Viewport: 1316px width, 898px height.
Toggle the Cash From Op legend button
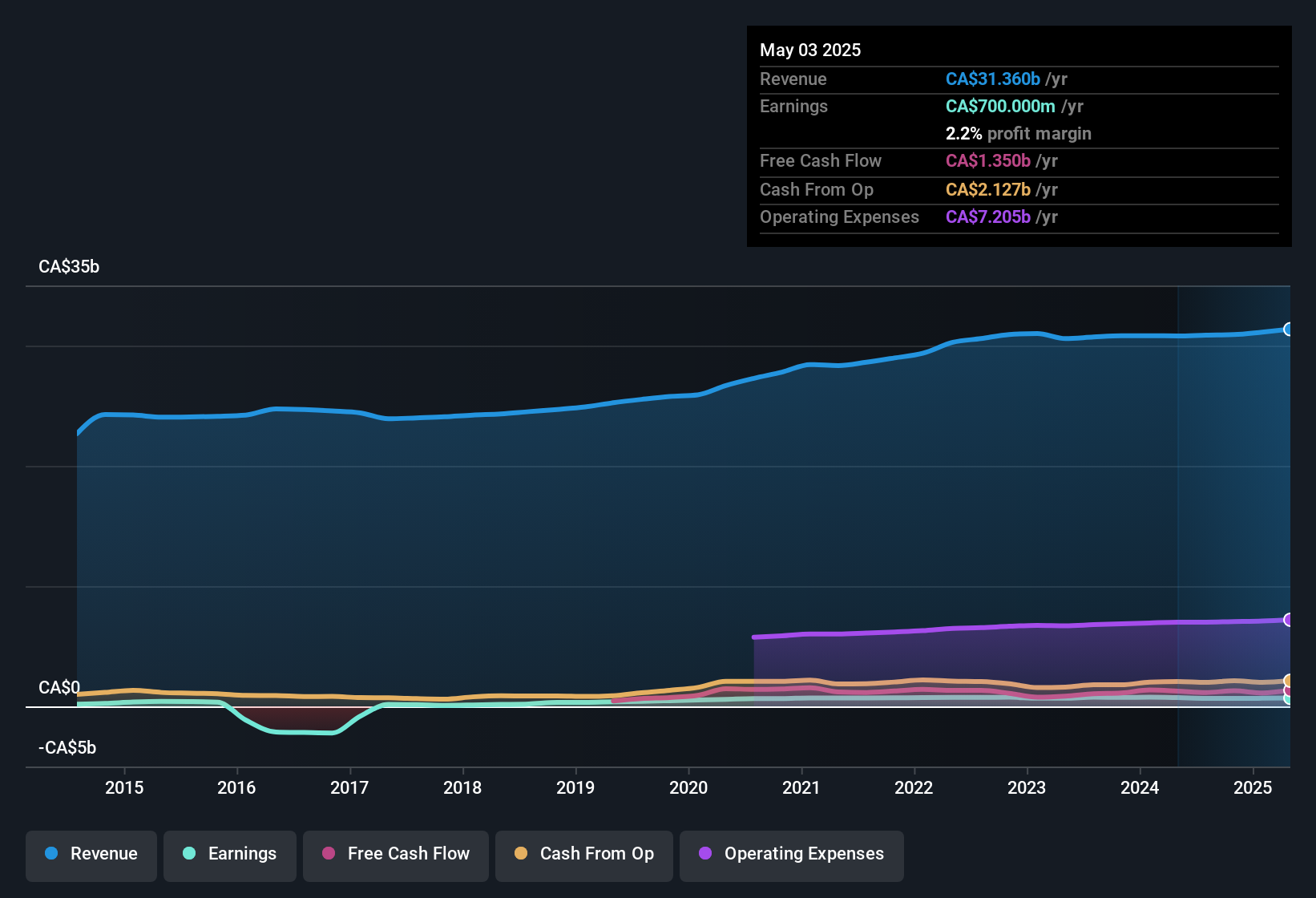(584, 855)
